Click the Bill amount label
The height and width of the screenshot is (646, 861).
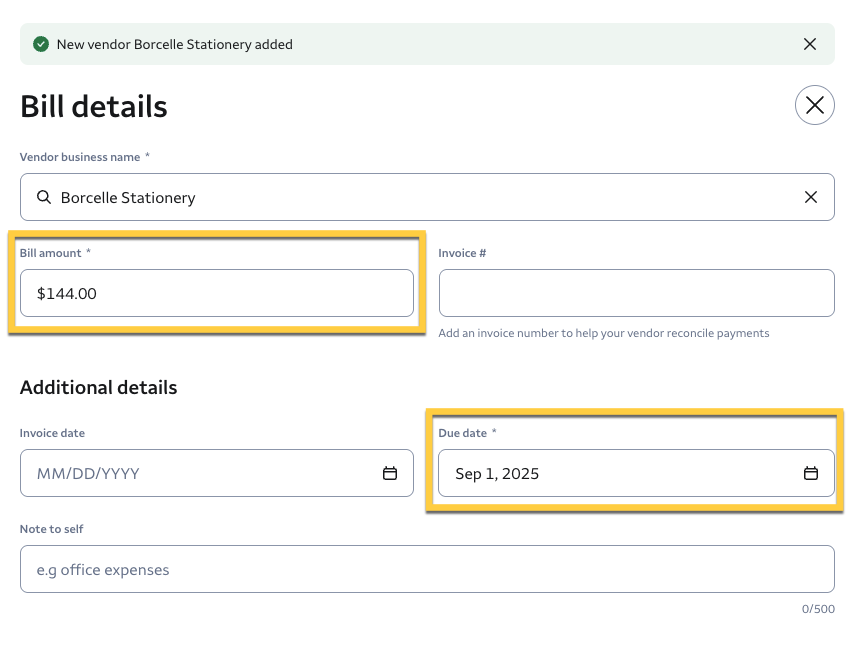(x=51, y=253)
